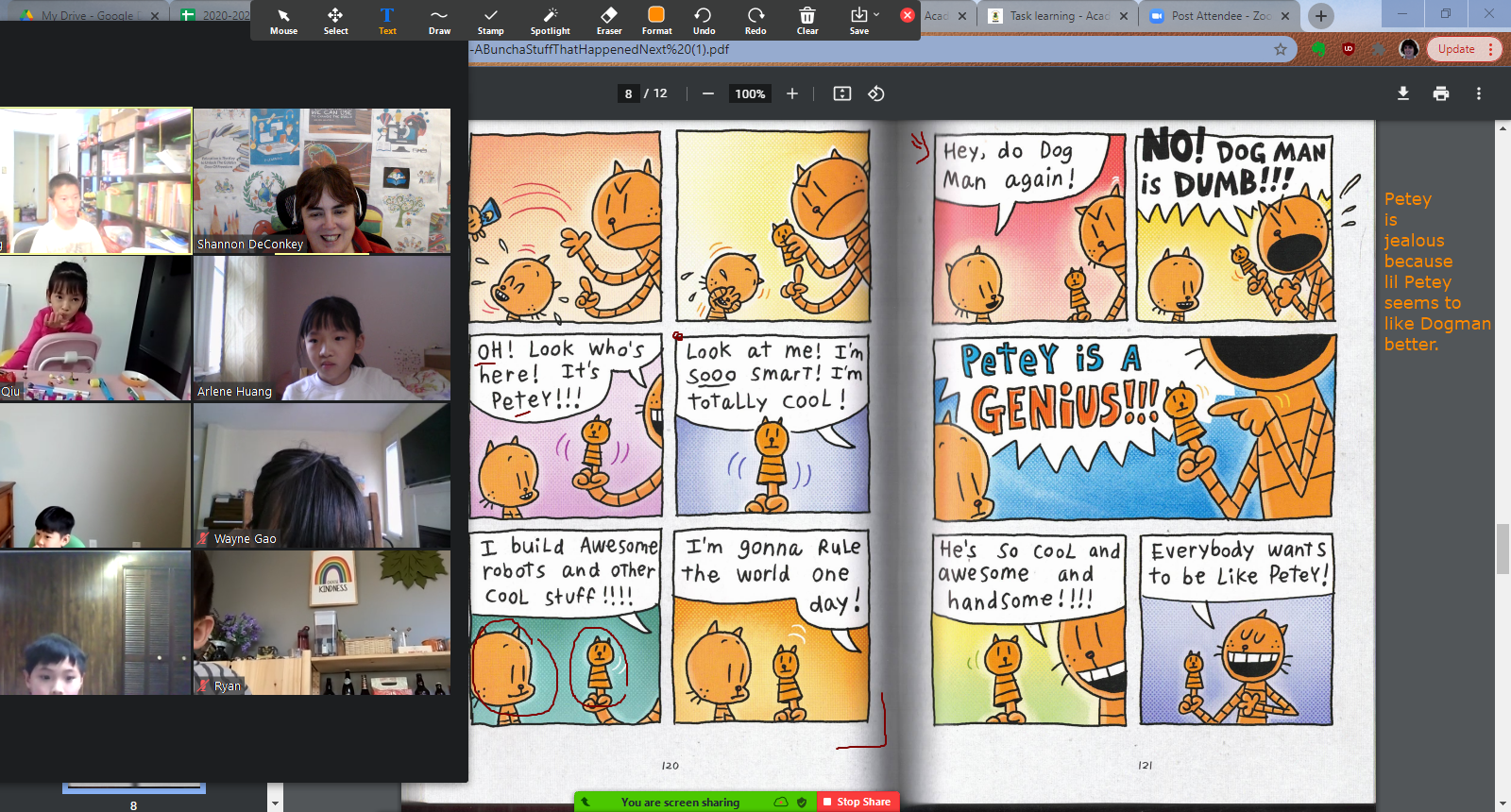Open the uBlock Origin extension

click(x=1349, y=49)
